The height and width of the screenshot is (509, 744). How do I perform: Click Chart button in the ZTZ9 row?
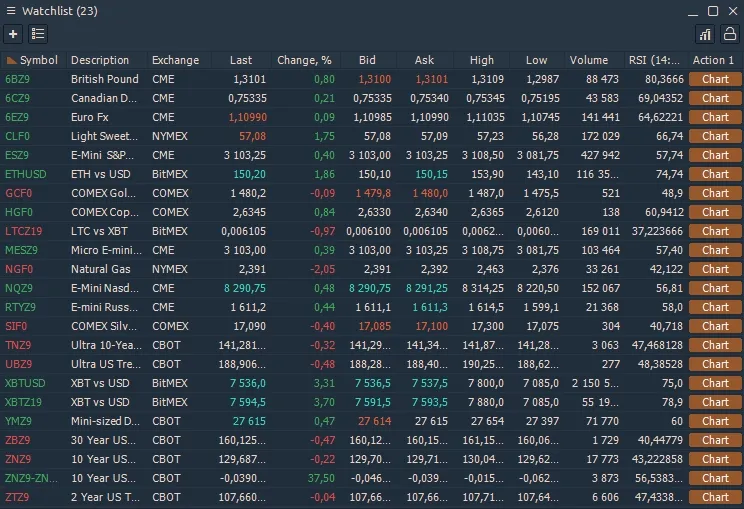pyautogui.click(x=715, y=497)
